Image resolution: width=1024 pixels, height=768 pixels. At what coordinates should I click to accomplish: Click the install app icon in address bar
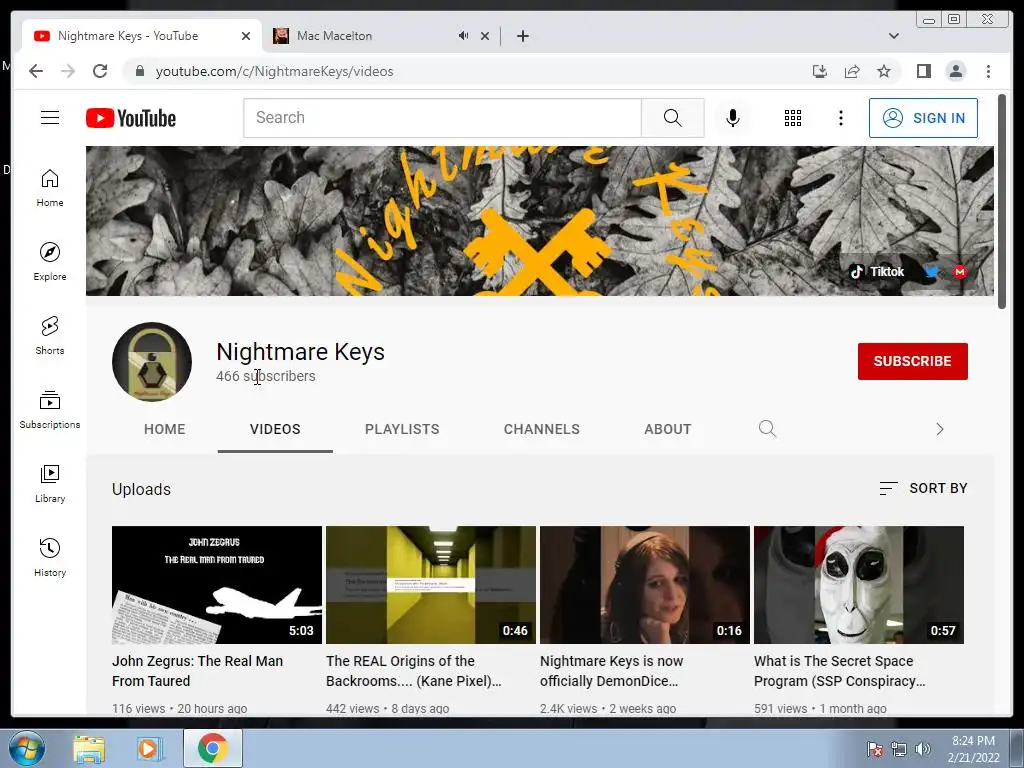[x=820, y=71]
